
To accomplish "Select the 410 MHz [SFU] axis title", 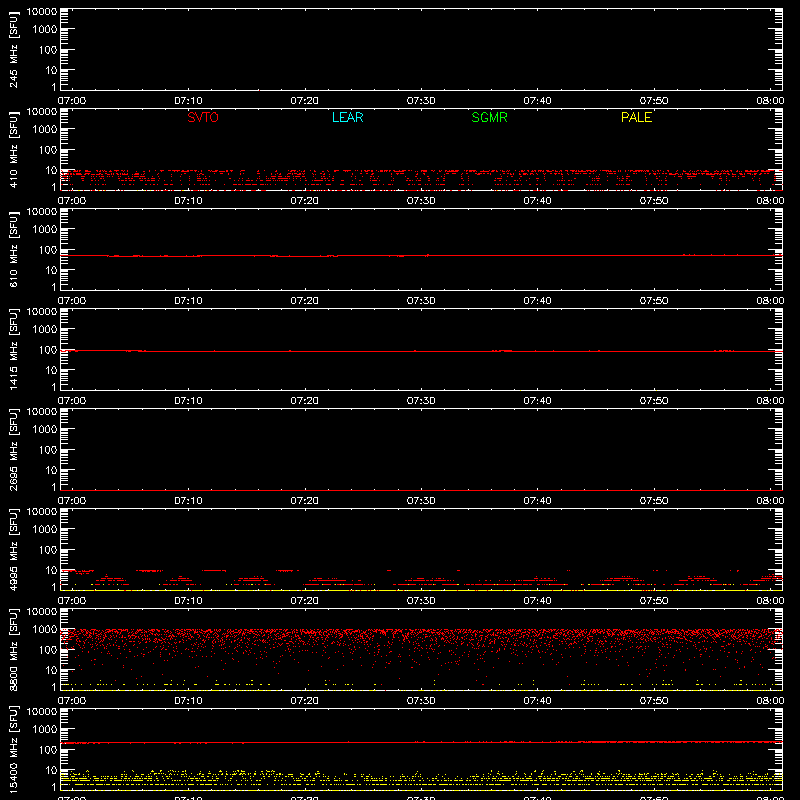I will click(x=14, y=149).
